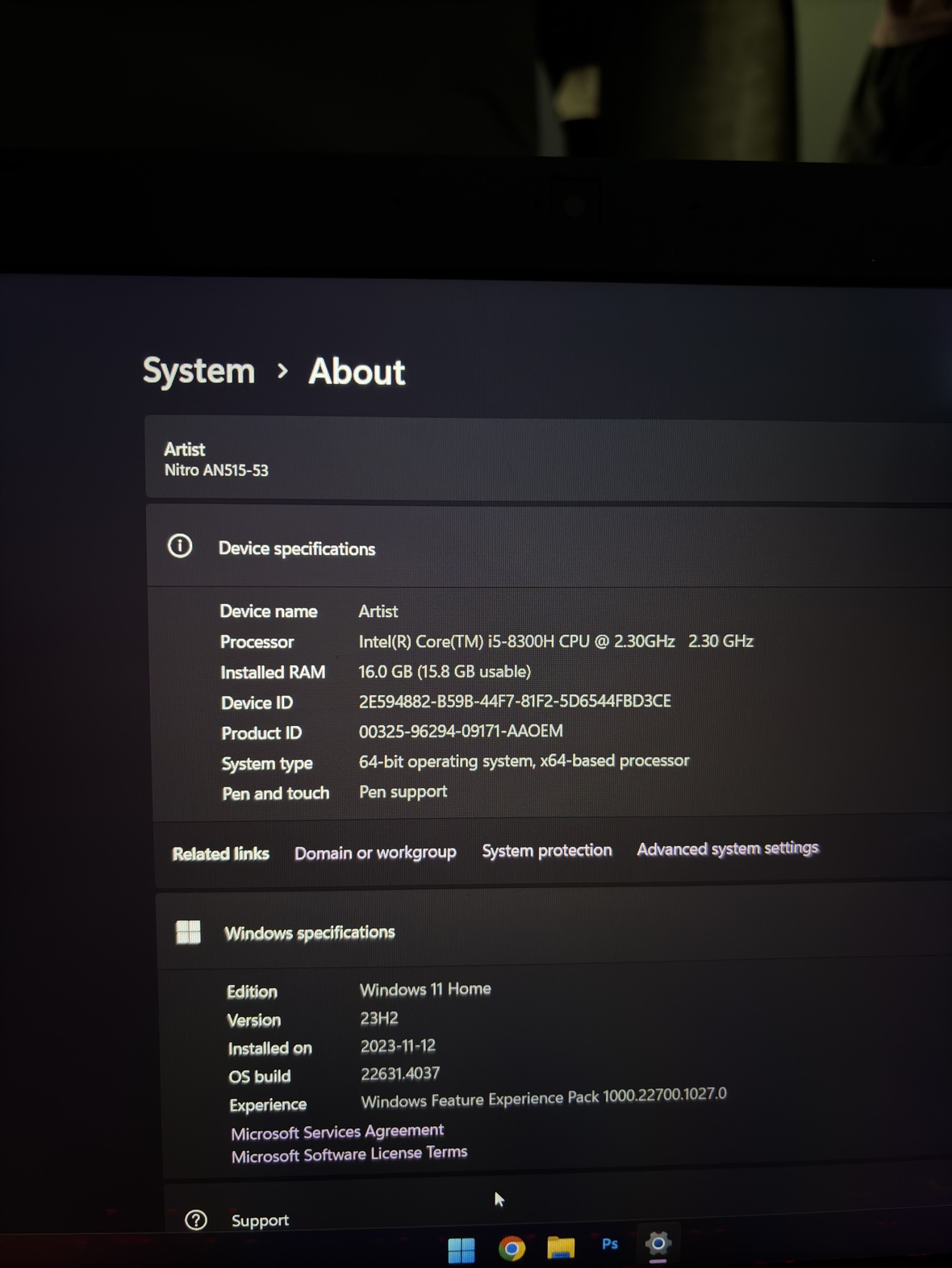Viewport: 952px width, 1268px height.
Task: Open the Windows Start menu
Action: [461, 1249]
